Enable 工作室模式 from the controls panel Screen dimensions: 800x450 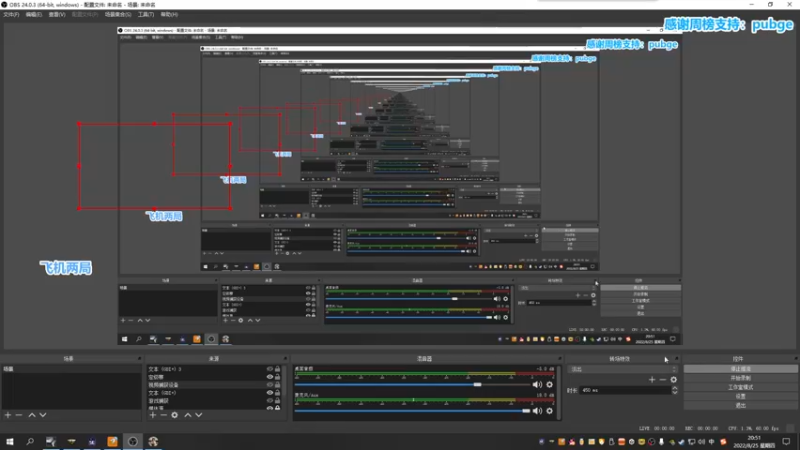(x=740, y=387)
